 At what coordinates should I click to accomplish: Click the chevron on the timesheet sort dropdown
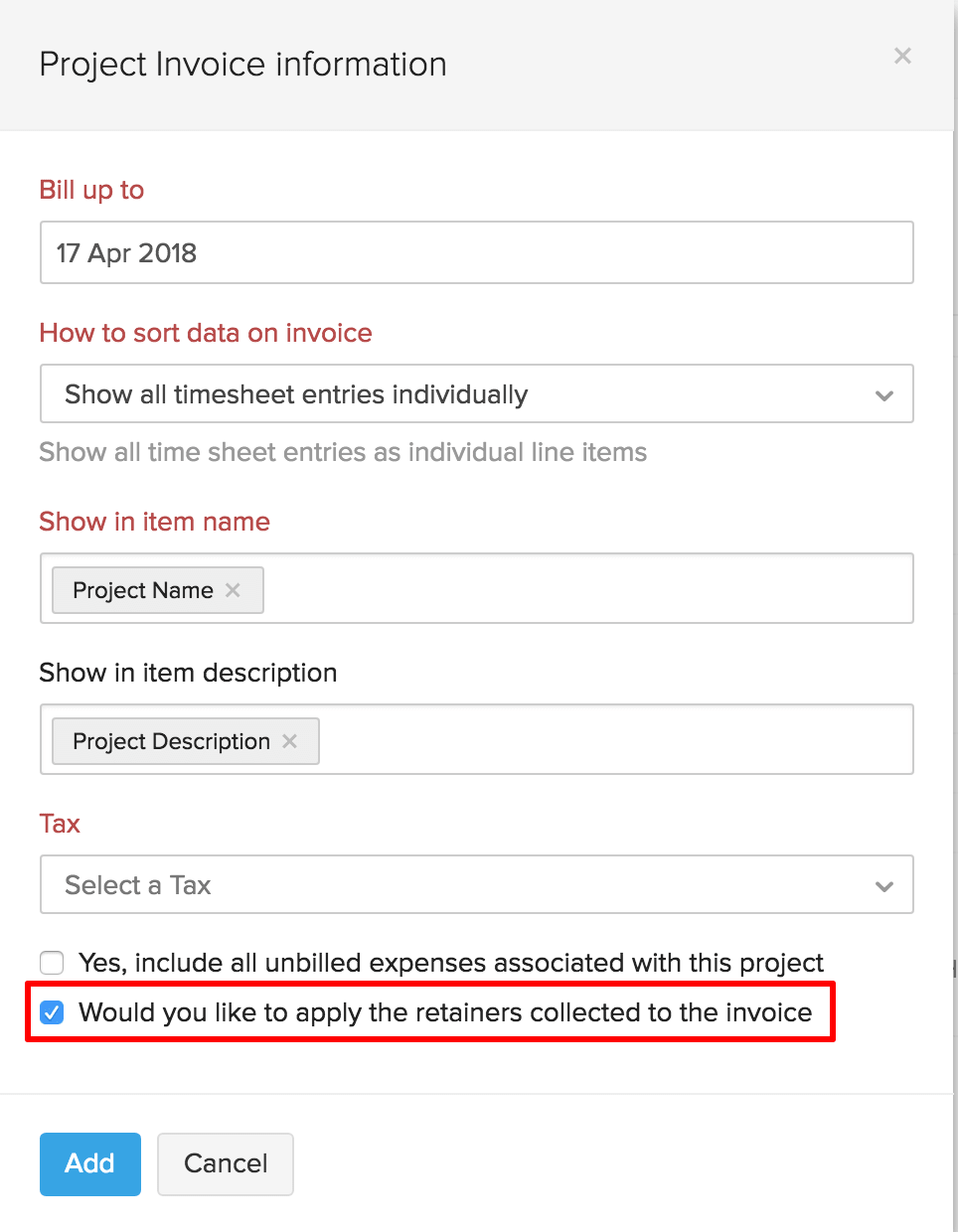[883, 394]
